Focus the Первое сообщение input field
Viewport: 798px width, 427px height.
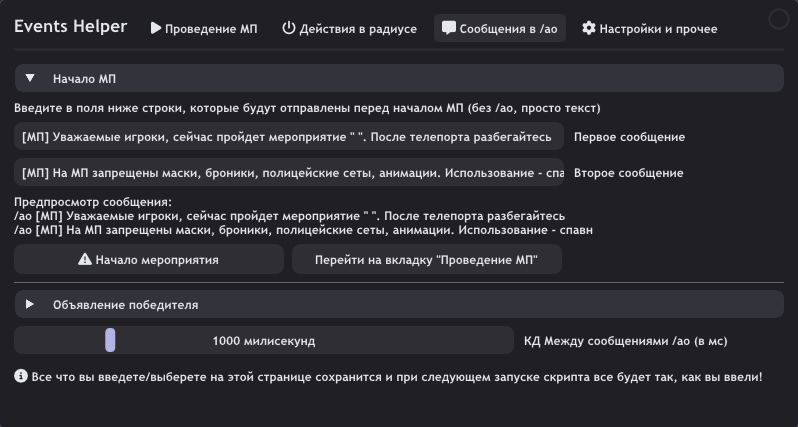pos(289,136)
